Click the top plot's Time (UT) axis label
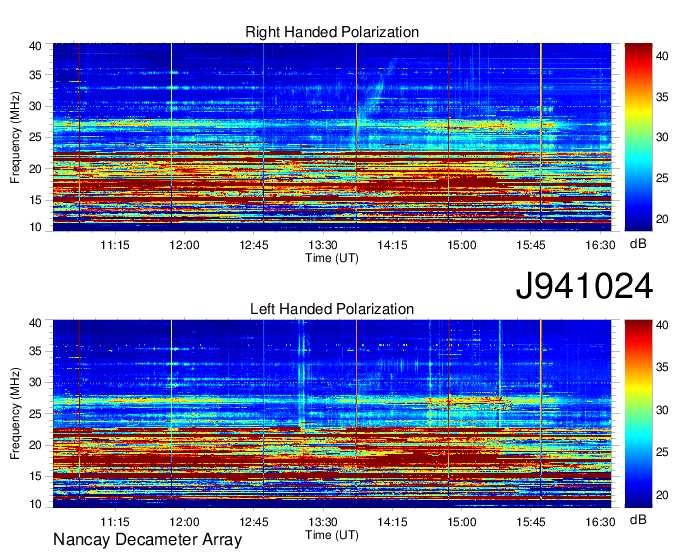This screenshot has width=680, height=552. click(332, 258)
